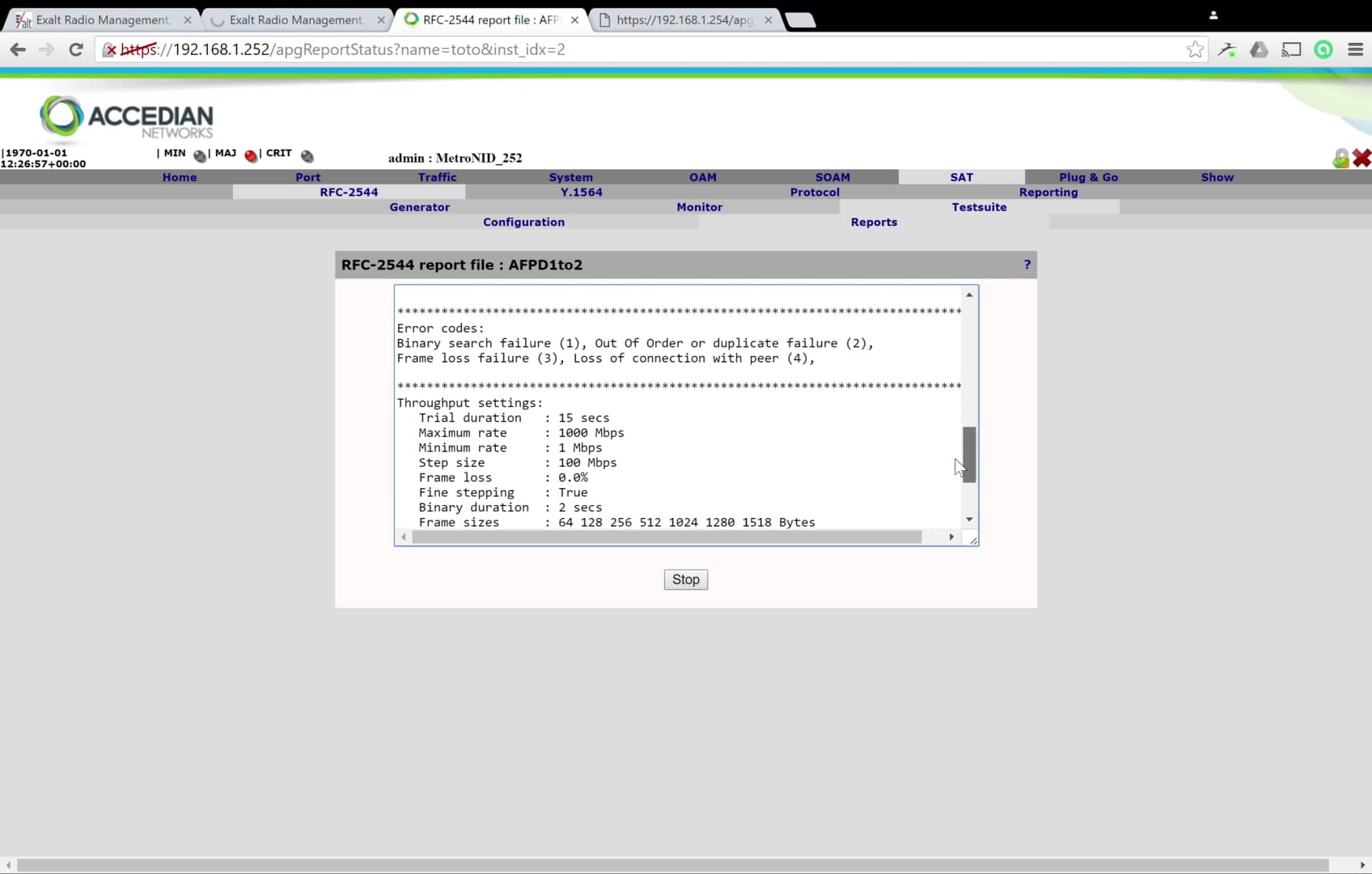Switch to the SAT tab
This screenshot has width=1372, height=874.
pos(961,177)
